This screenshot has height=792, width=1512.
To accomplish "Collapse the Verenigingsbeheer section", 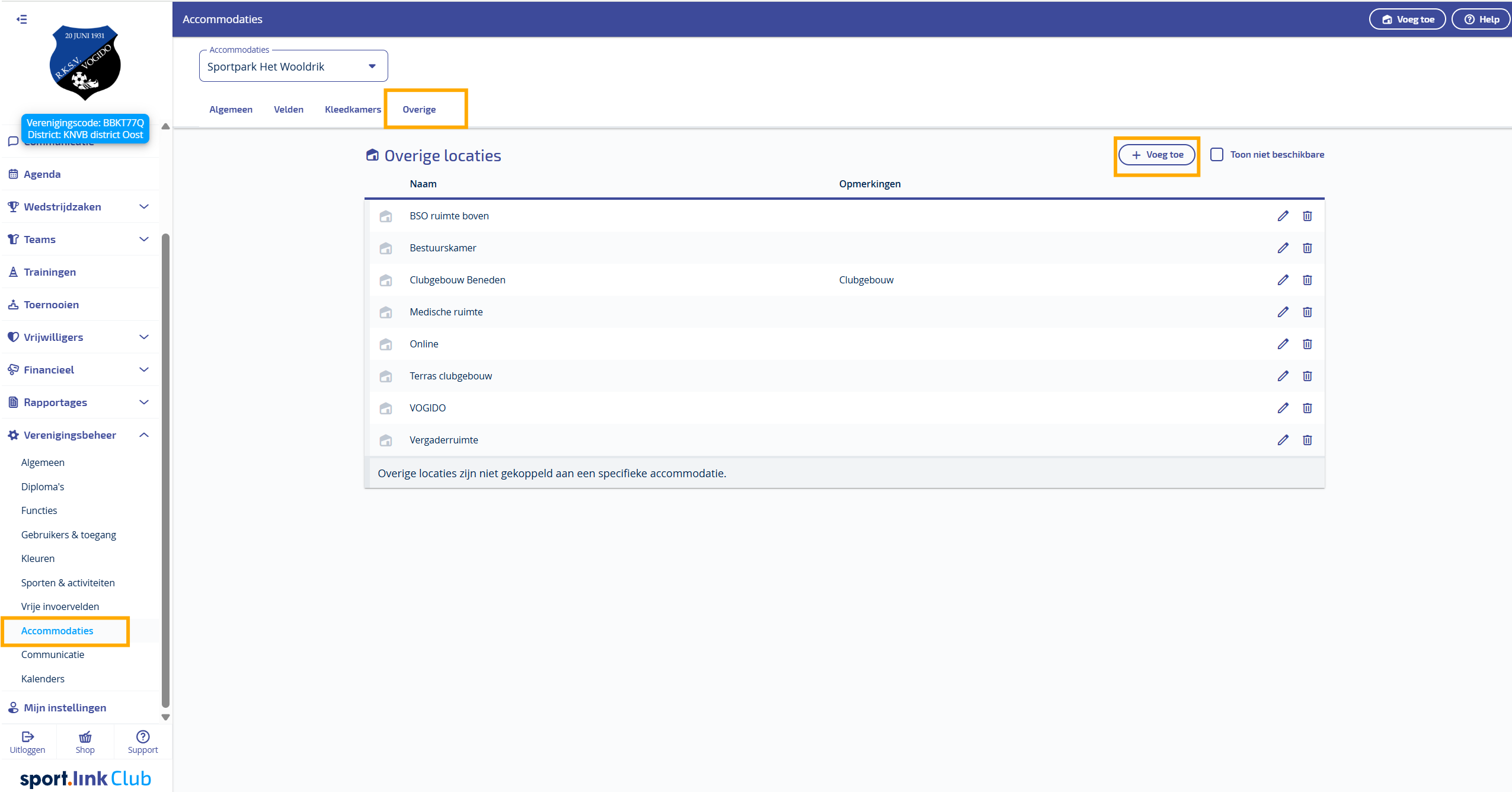I will 143,435.
